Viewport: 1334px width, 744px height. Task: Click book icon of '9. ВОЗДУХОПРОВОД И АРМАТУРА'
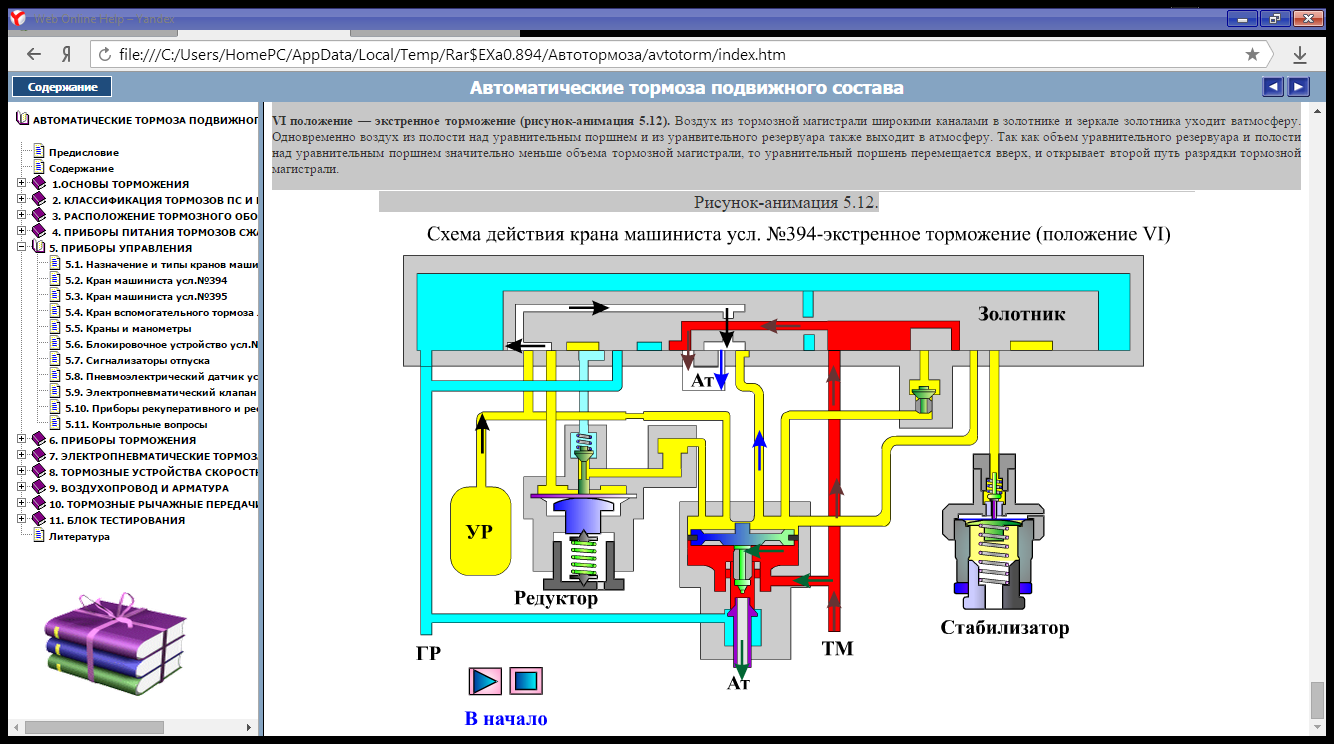[x=39, y=488]
